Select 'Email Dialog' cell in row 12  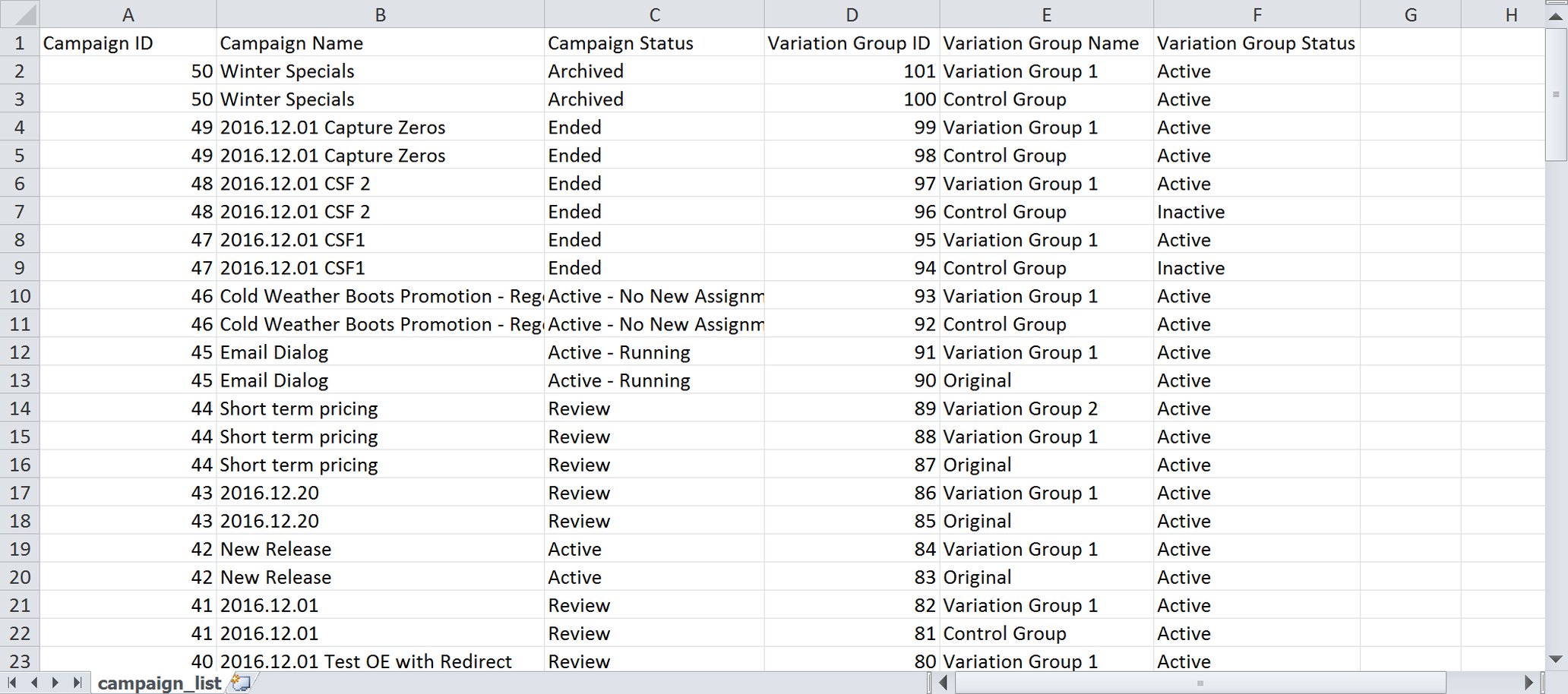pyautogui.click(x=381, y=352)
